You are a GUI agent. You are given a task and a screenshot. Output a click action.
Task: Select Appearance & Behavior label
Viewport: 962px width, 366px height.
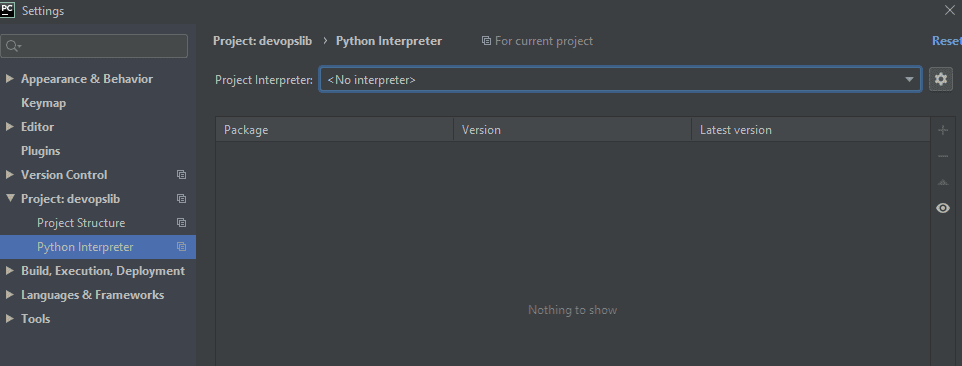87,79
